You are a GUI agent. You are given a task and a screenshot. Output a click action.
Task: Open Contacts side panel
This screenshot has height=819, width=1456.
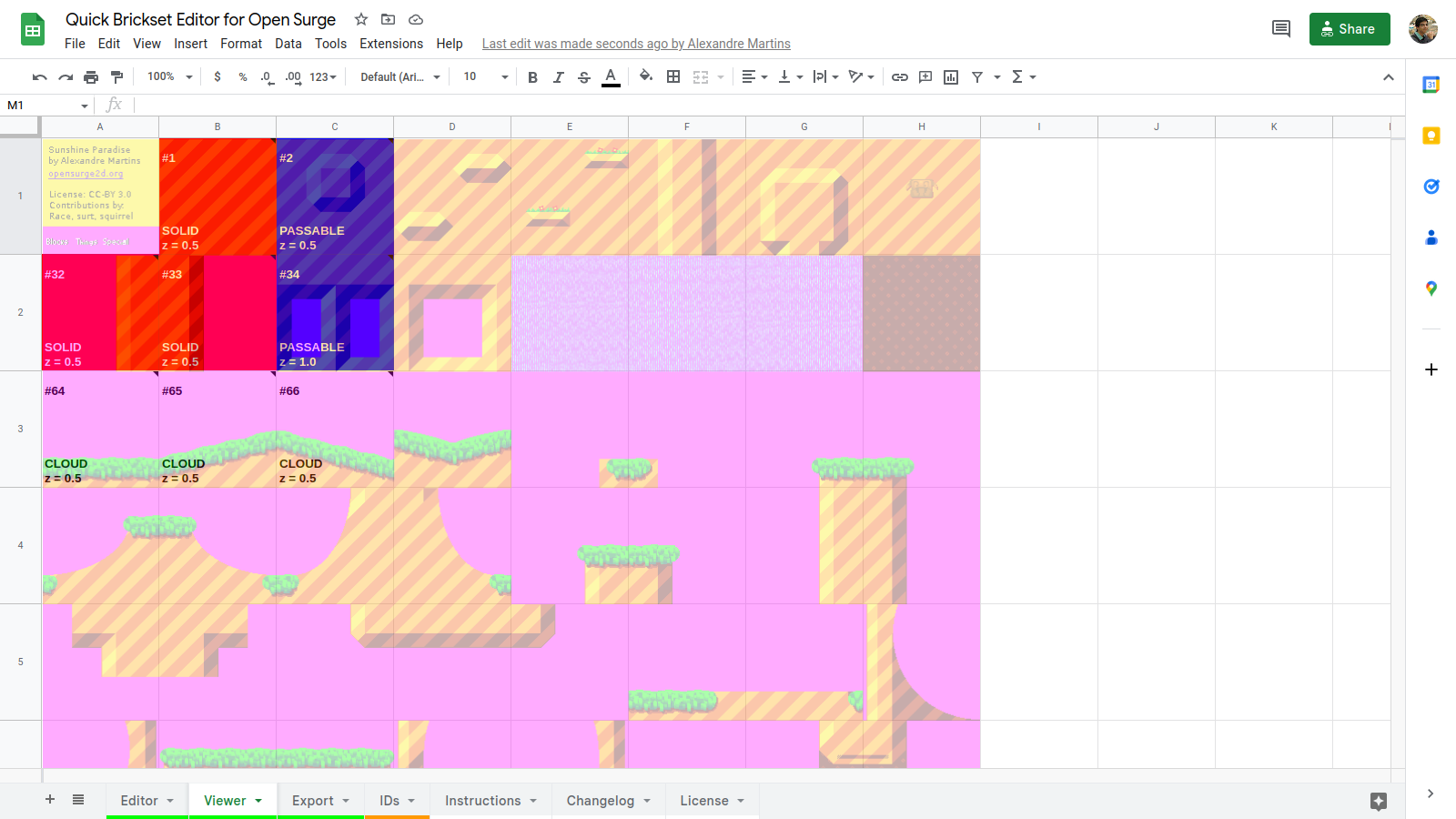[x=1431, y=238]
